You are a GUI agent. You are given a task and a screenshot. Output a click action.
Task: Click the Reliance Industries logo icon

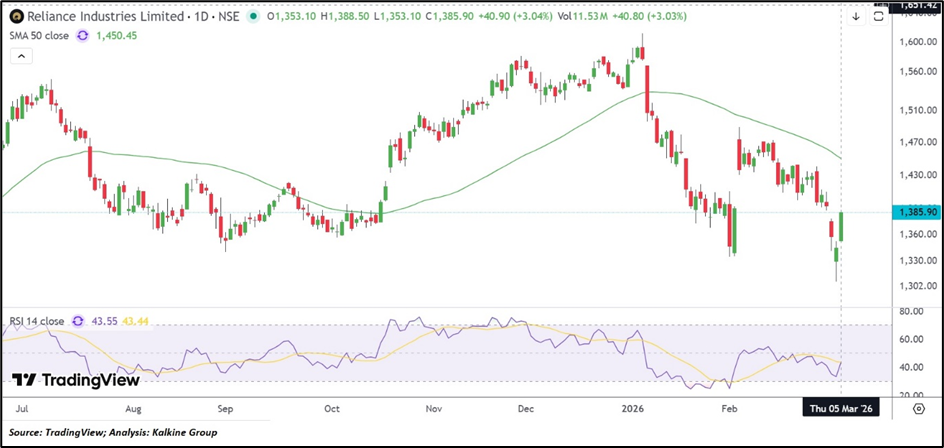click(16, 17)
